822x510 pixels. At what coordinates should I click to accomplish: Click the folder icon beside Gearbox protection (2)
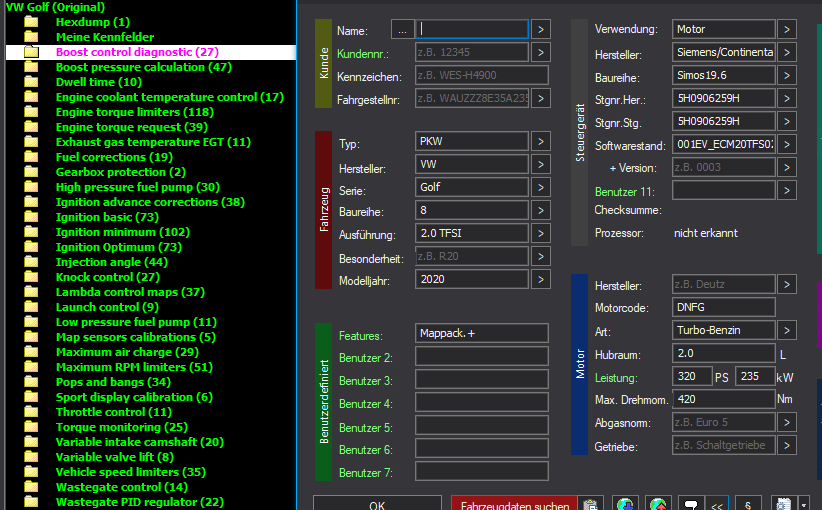pyautogui.click(x=31, y=172)
